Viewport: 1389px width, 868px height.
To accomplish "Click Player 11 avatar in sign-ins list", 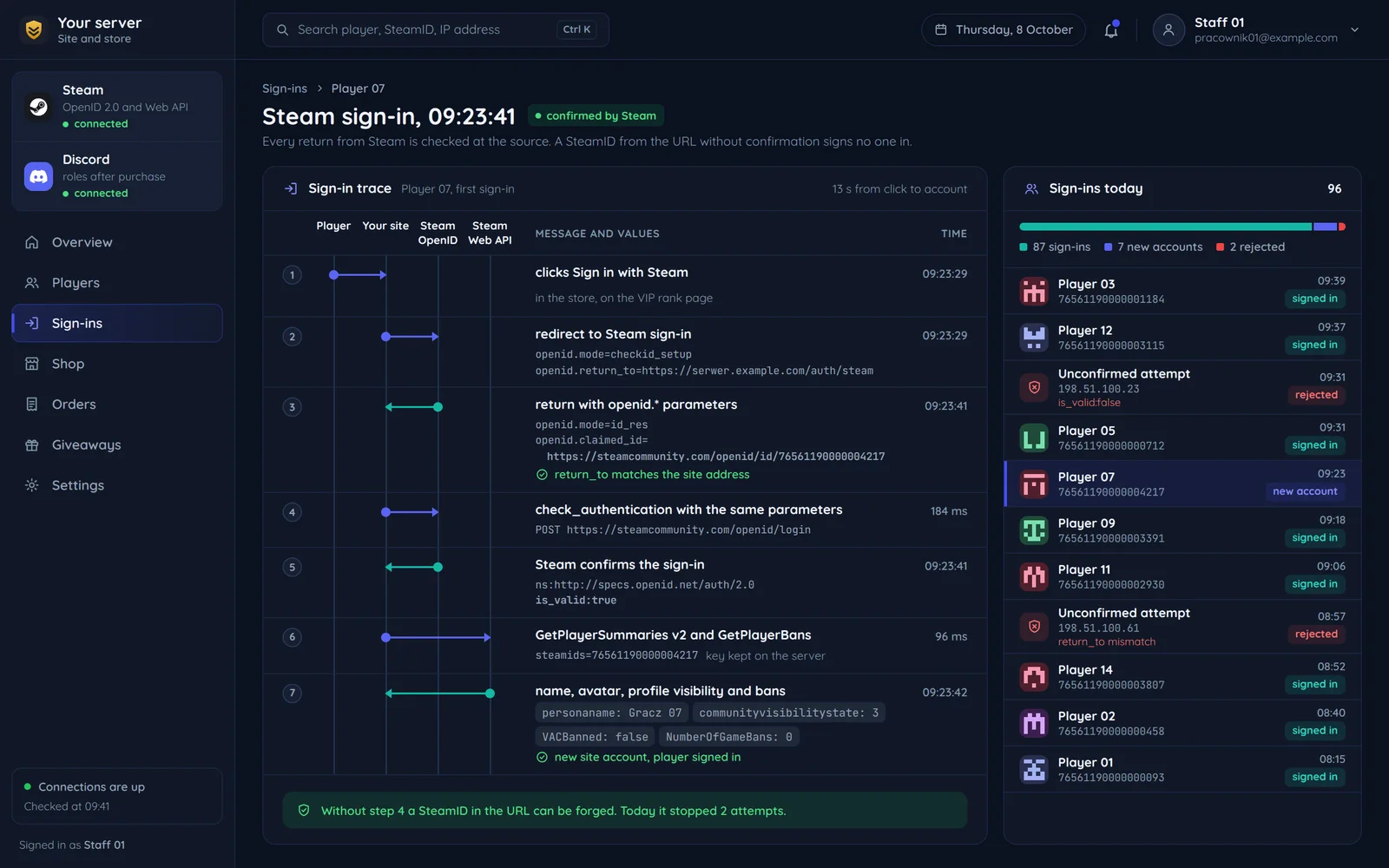I will point(1034,576).
